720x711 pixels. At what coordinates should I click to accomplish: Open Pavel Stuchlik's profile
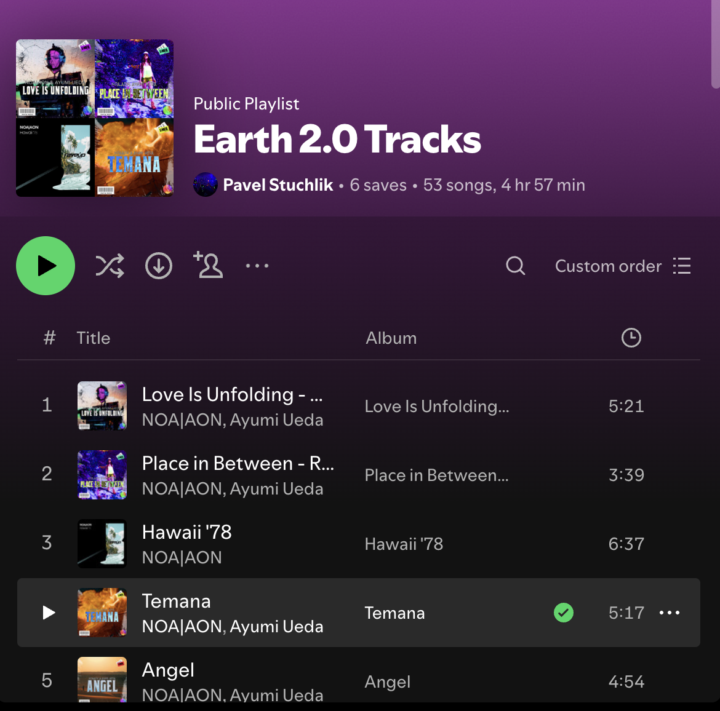[278, 185]
